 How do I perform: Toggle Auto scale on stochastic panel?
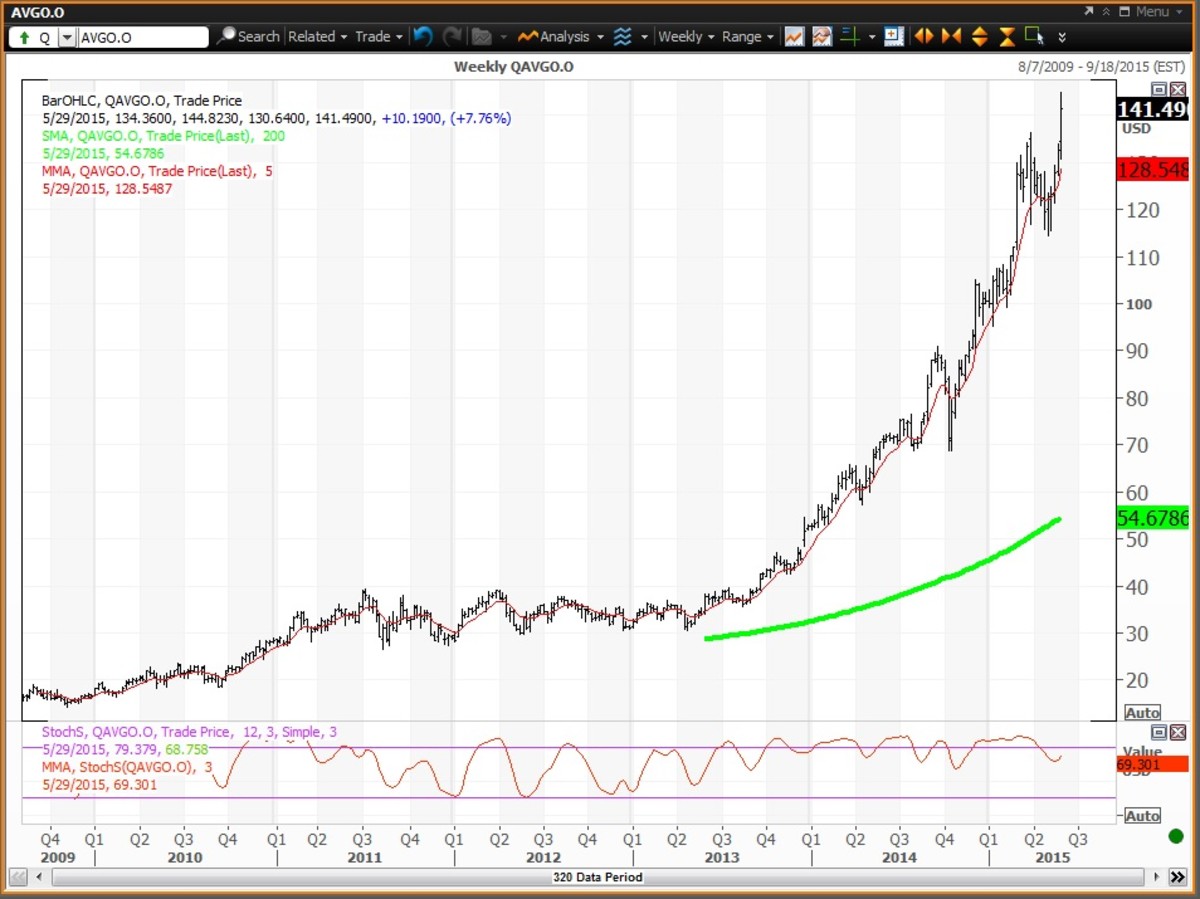[1142, 816]
